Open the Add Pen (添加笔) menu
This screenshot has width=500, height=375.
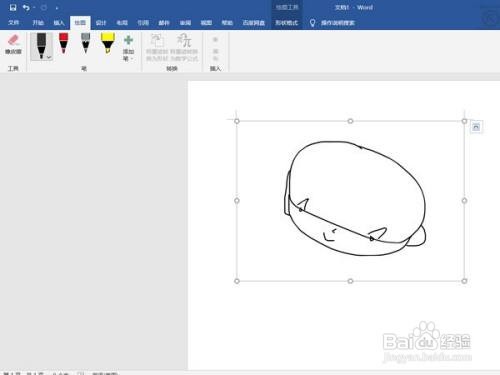click(128, 49)
